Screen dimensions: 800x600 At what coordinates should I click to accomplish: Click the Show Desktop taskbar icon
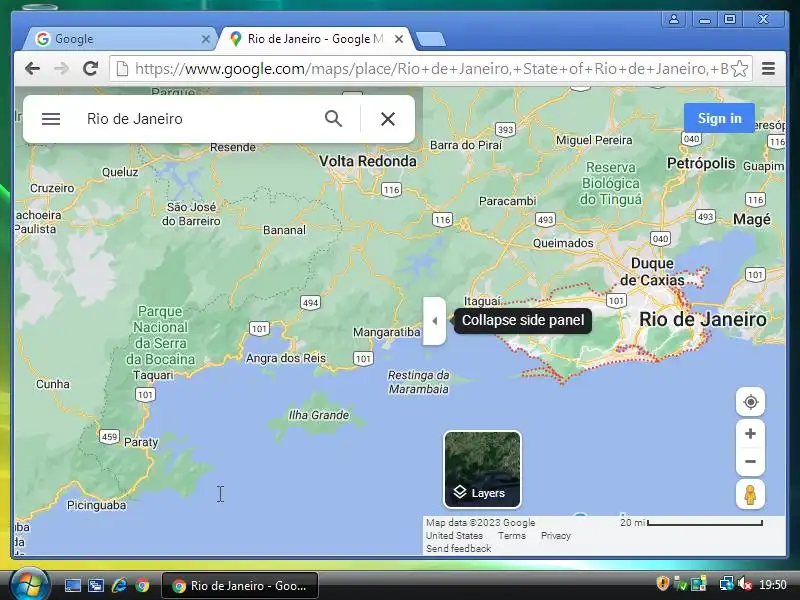72,585
